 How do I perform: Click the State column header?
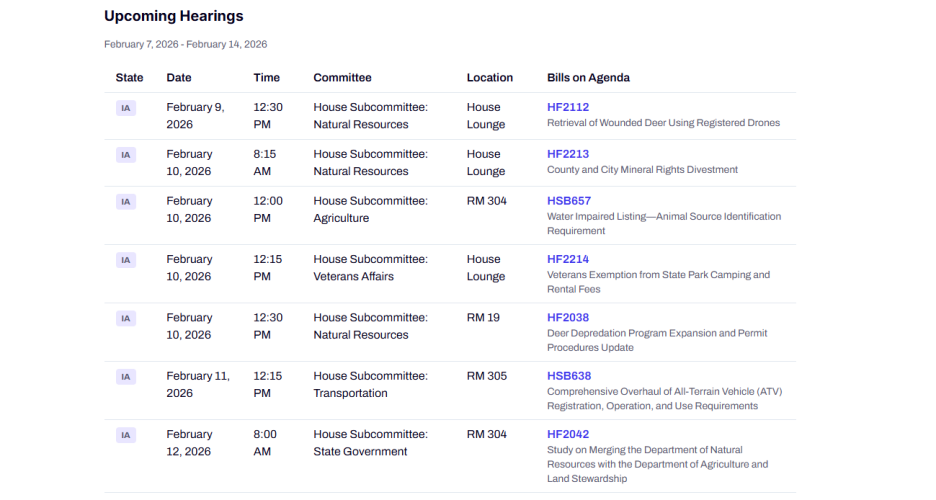[129, 78]
